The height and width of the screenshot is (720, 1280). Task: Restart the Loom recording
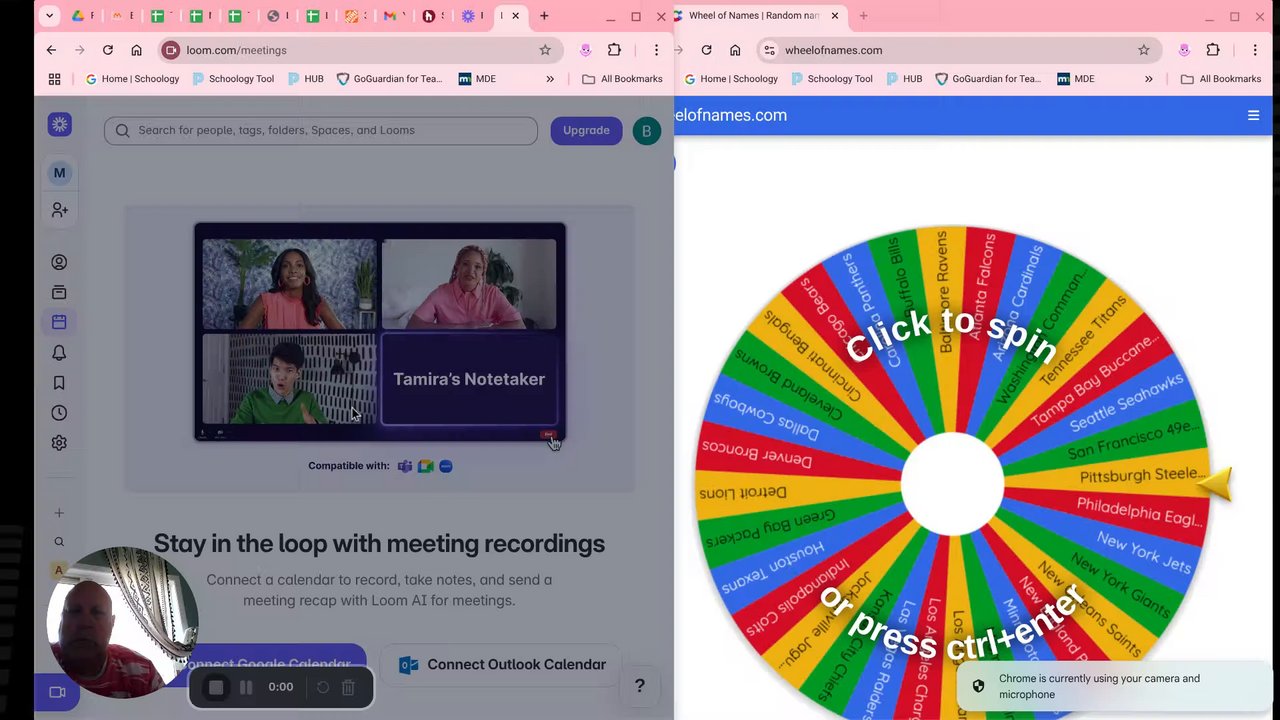pos(323,687)
